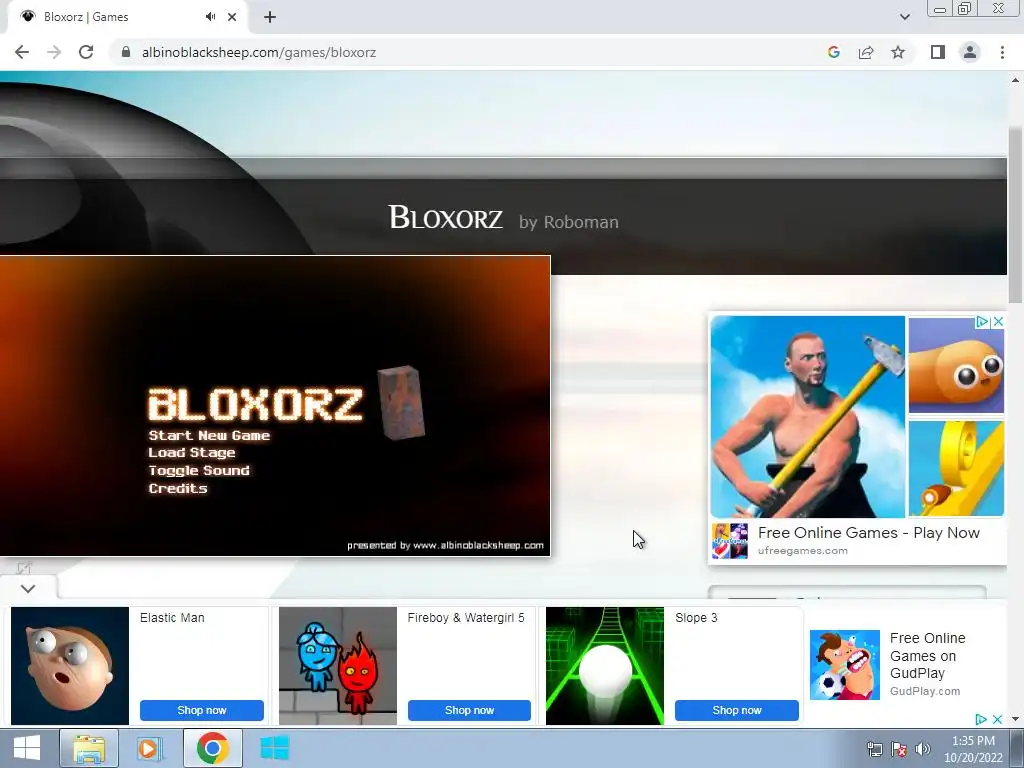Share this page icon
The image size is (1024, 768).
point(866,52)
